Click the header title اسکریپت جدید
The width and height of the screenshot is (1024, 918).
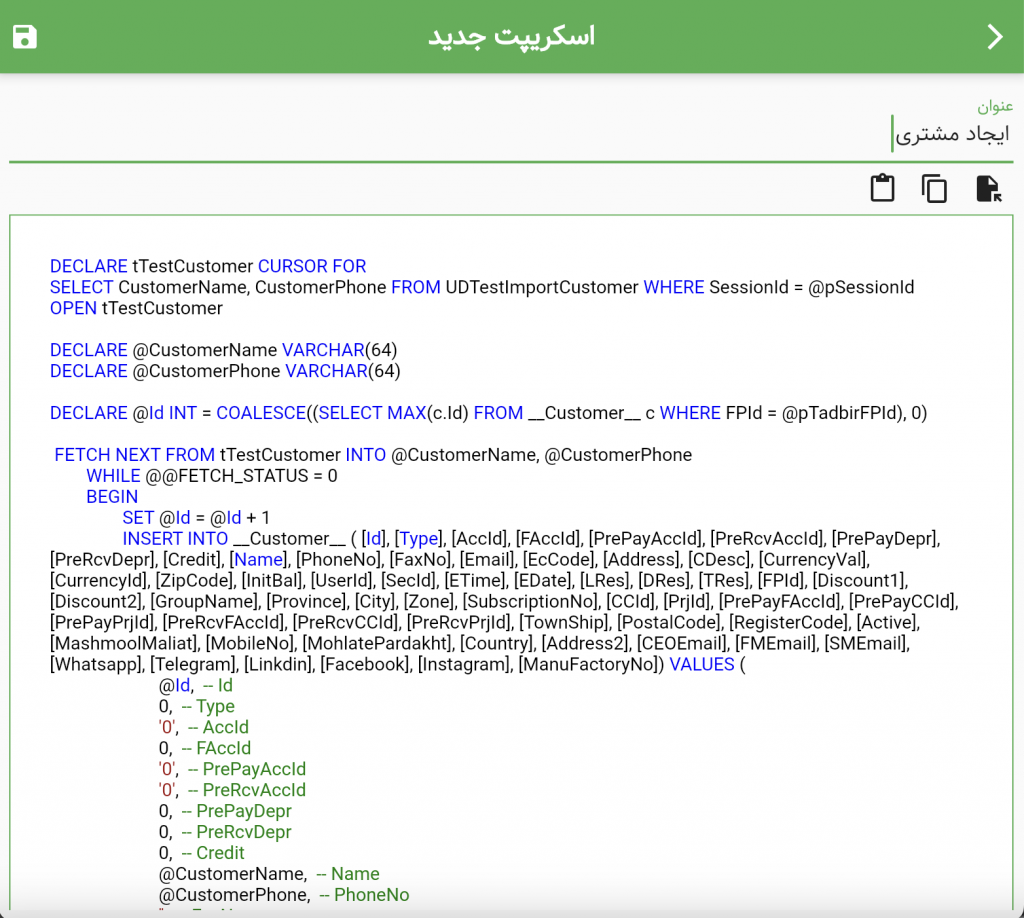pos(511,37)
